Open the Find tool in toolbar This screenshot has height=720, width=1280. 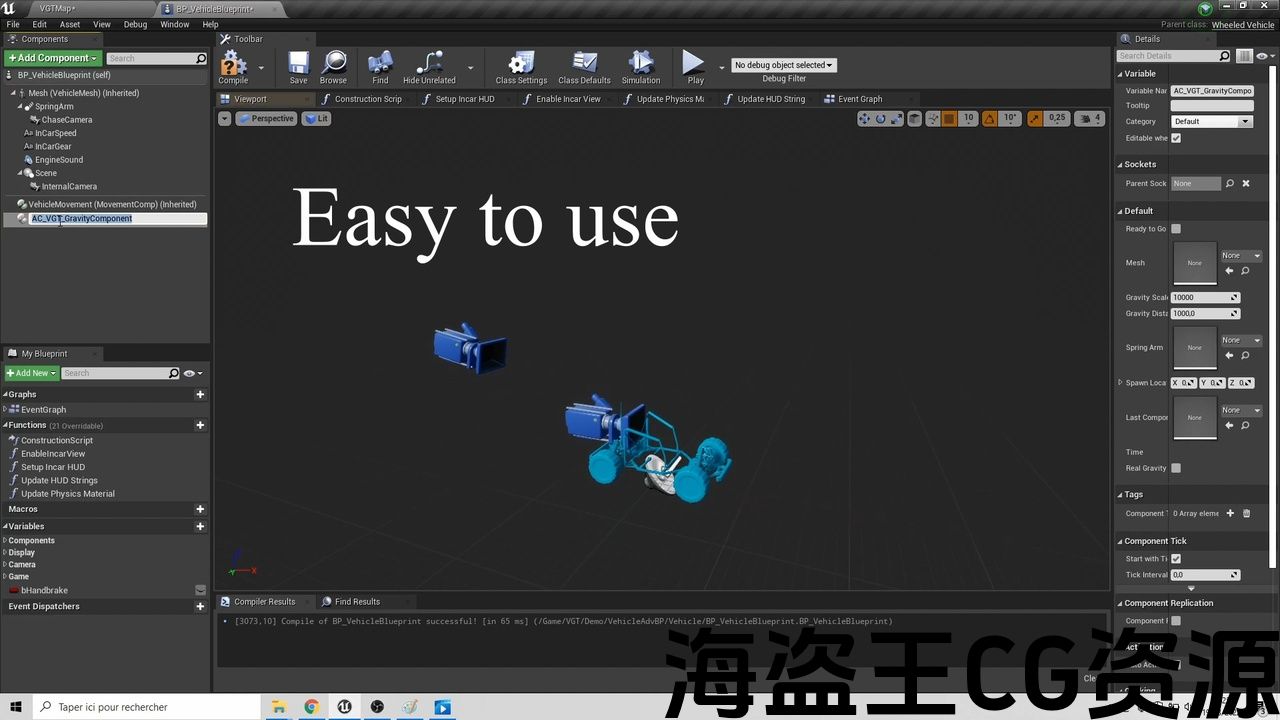pyautogui.click(x=380, y=66)
